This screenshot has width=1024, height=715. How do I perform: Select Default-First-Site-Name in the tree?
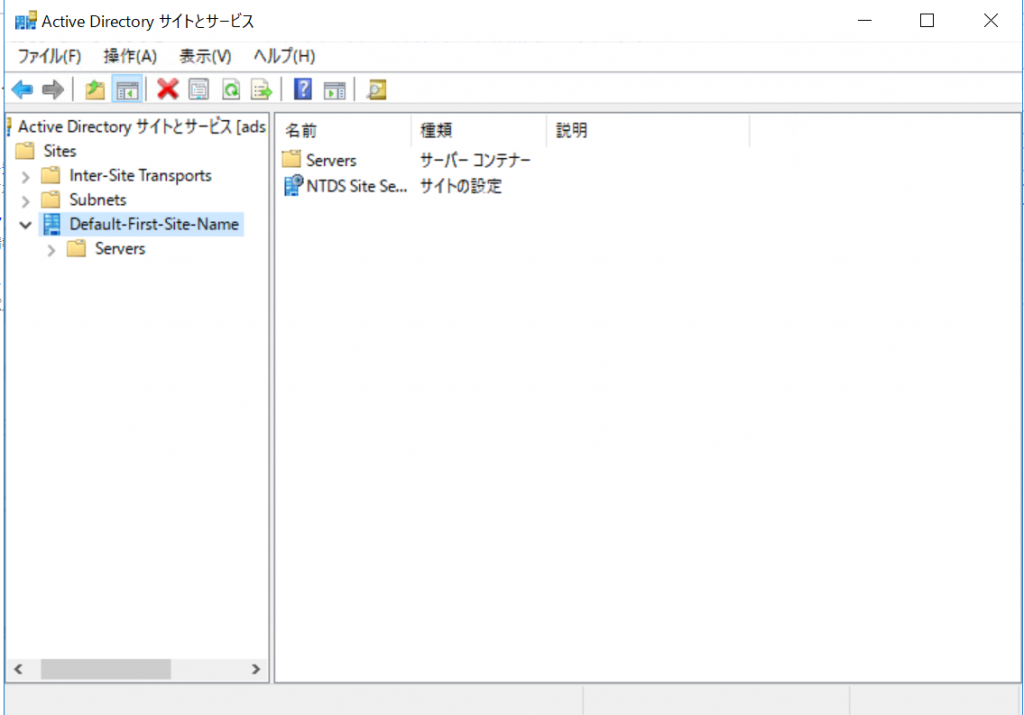click(153, 224)
